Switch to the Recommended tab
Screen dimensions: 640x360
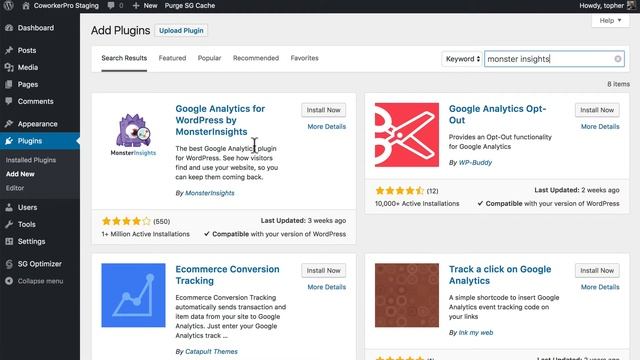tap(256, 58)
